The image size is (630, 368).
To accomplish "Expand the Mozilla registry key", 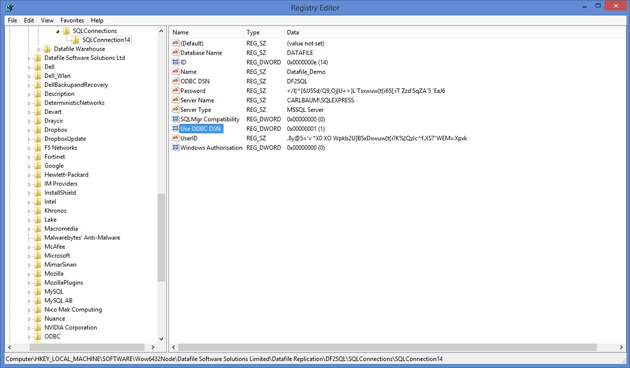I will [29, 274].
